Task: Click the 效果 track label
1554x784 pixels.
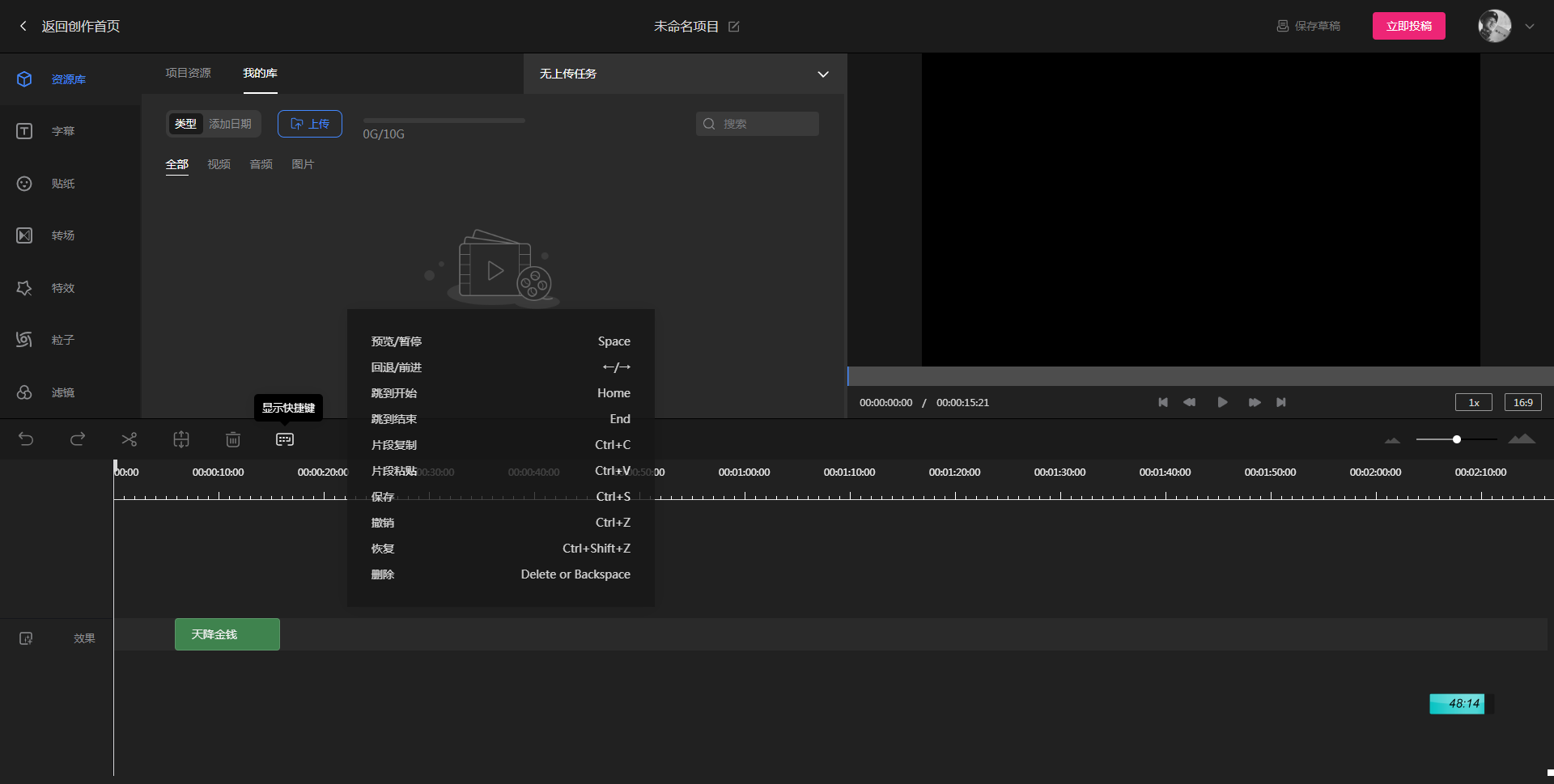Action: coord(85,638)
